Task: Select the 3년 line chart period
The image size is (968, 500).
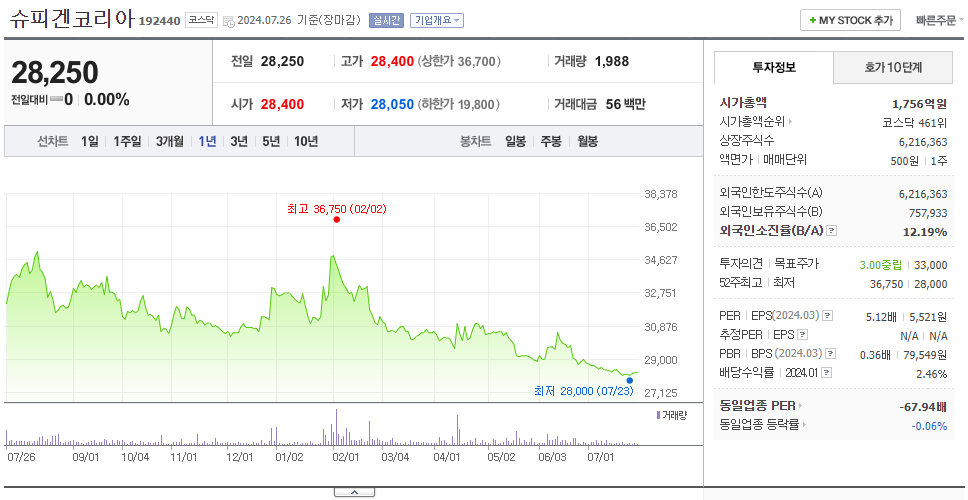Action: 239,141
